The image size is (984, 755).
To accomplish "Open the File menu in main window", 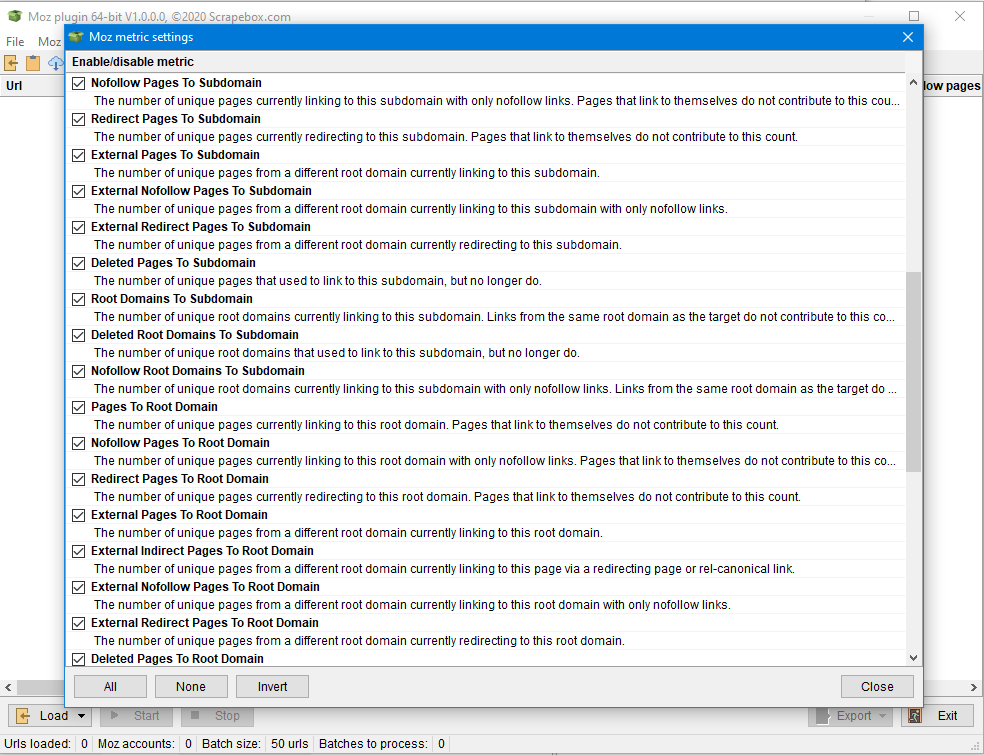I will pos(15,41).
